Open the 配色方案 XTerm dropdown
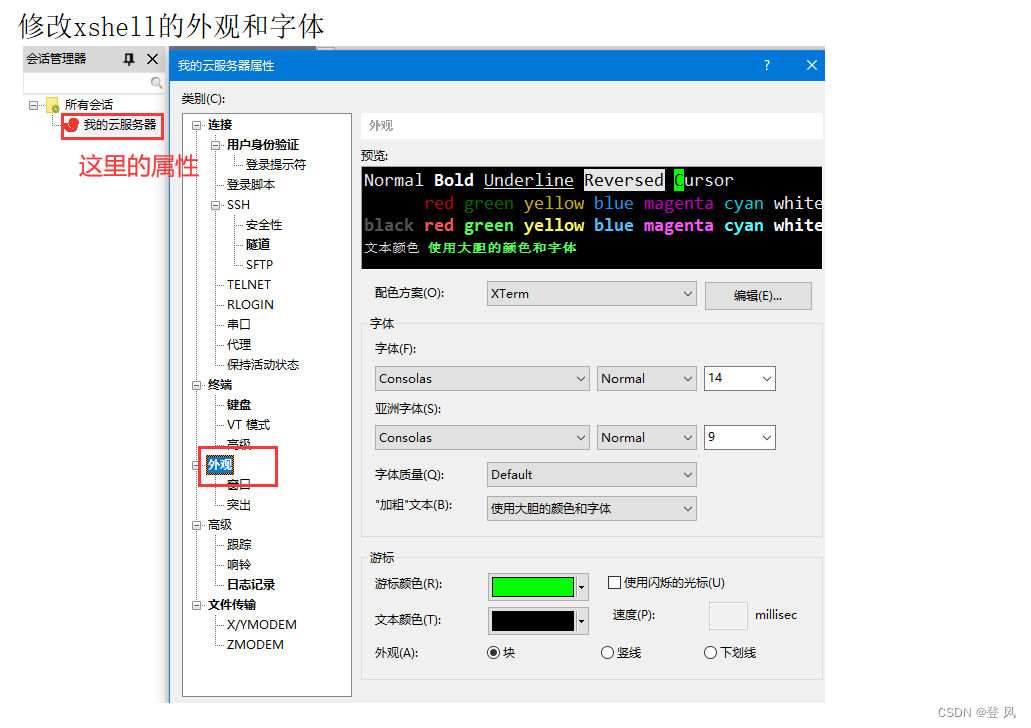 591,294
